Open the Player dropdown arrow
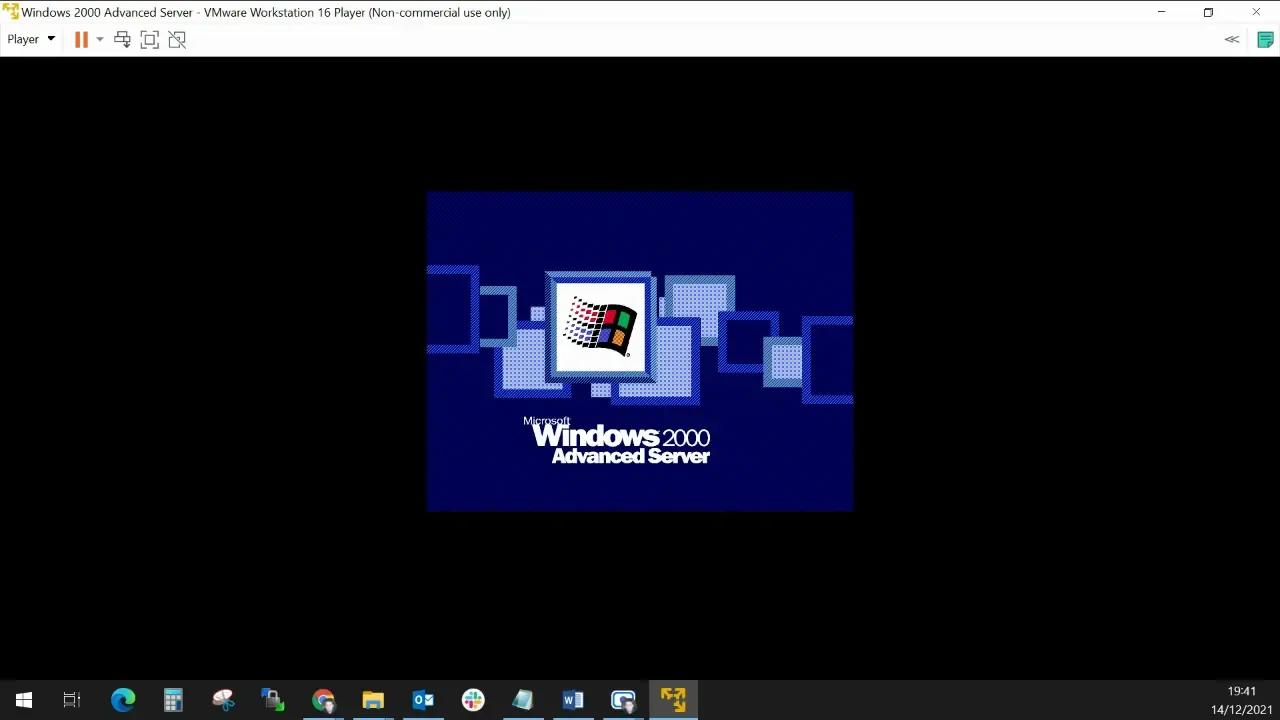Viewport: 1280px width, 720px height. pyautogui.click(x=49, y=39)
